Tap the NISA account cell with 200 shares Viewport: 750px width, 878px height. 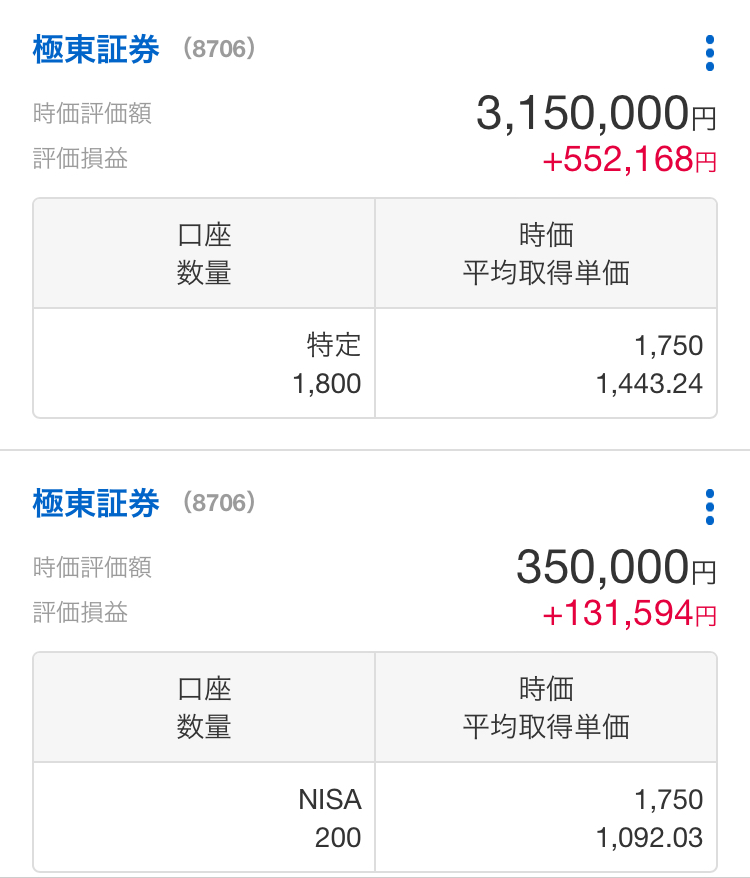click(x=204, y=817)
